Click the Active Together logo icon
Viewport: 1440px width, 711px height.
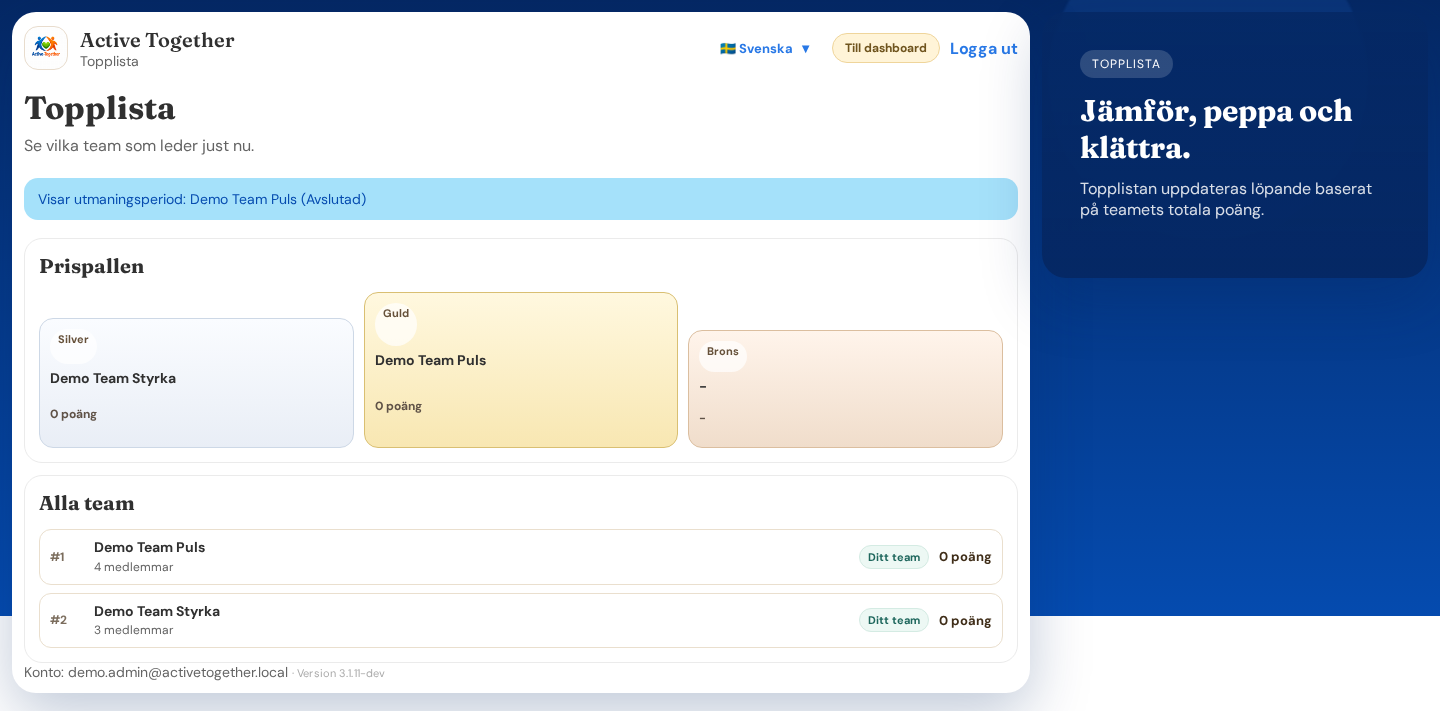(46, 48)
